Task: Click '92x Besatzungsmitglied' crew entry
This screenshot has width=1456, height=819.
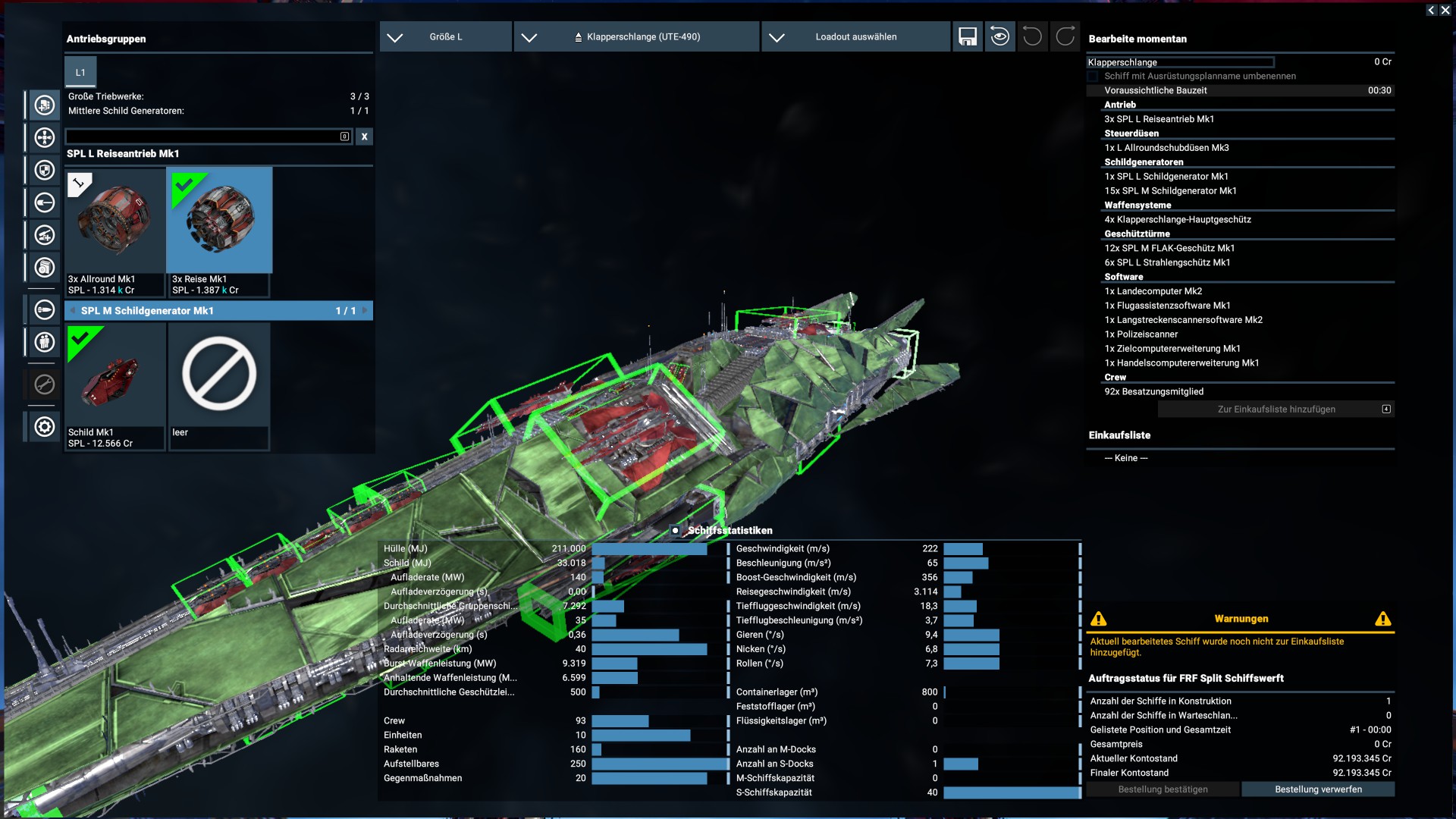Action: [1153, 392]
